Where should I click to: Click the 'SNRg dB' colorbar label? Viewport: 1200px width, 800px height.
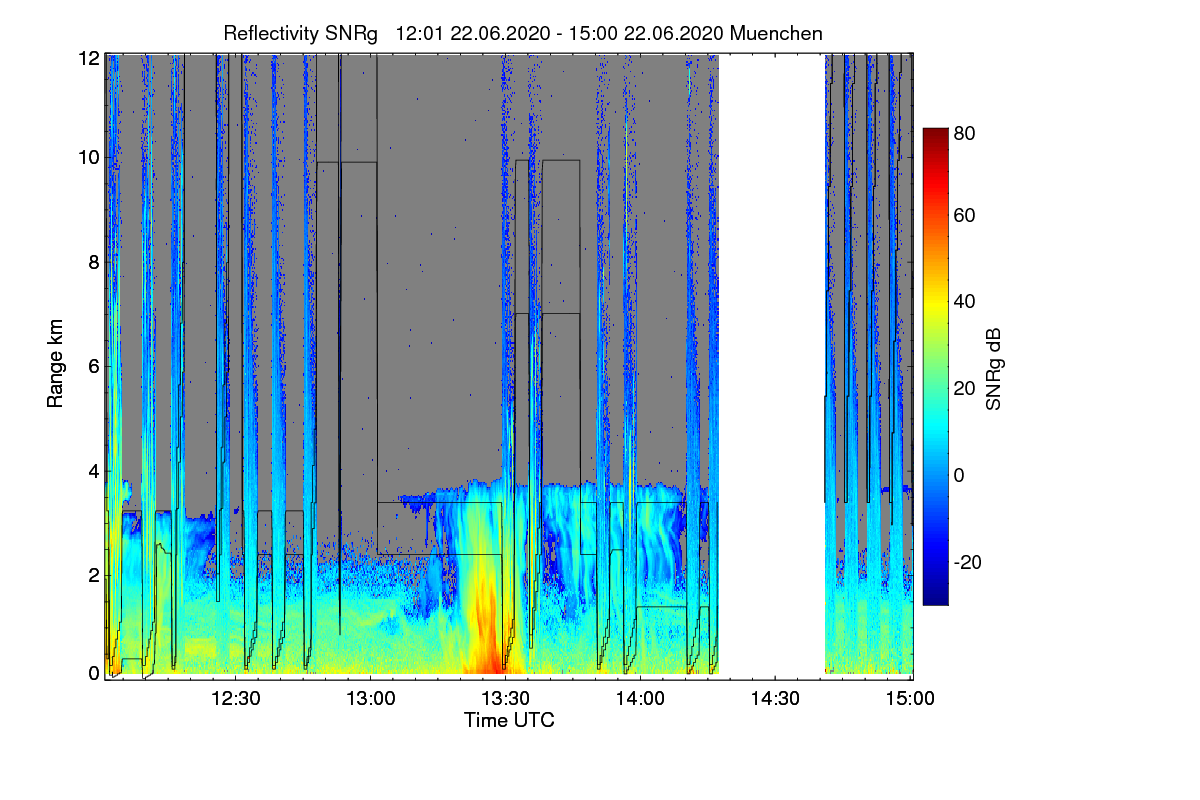[994, 368]
